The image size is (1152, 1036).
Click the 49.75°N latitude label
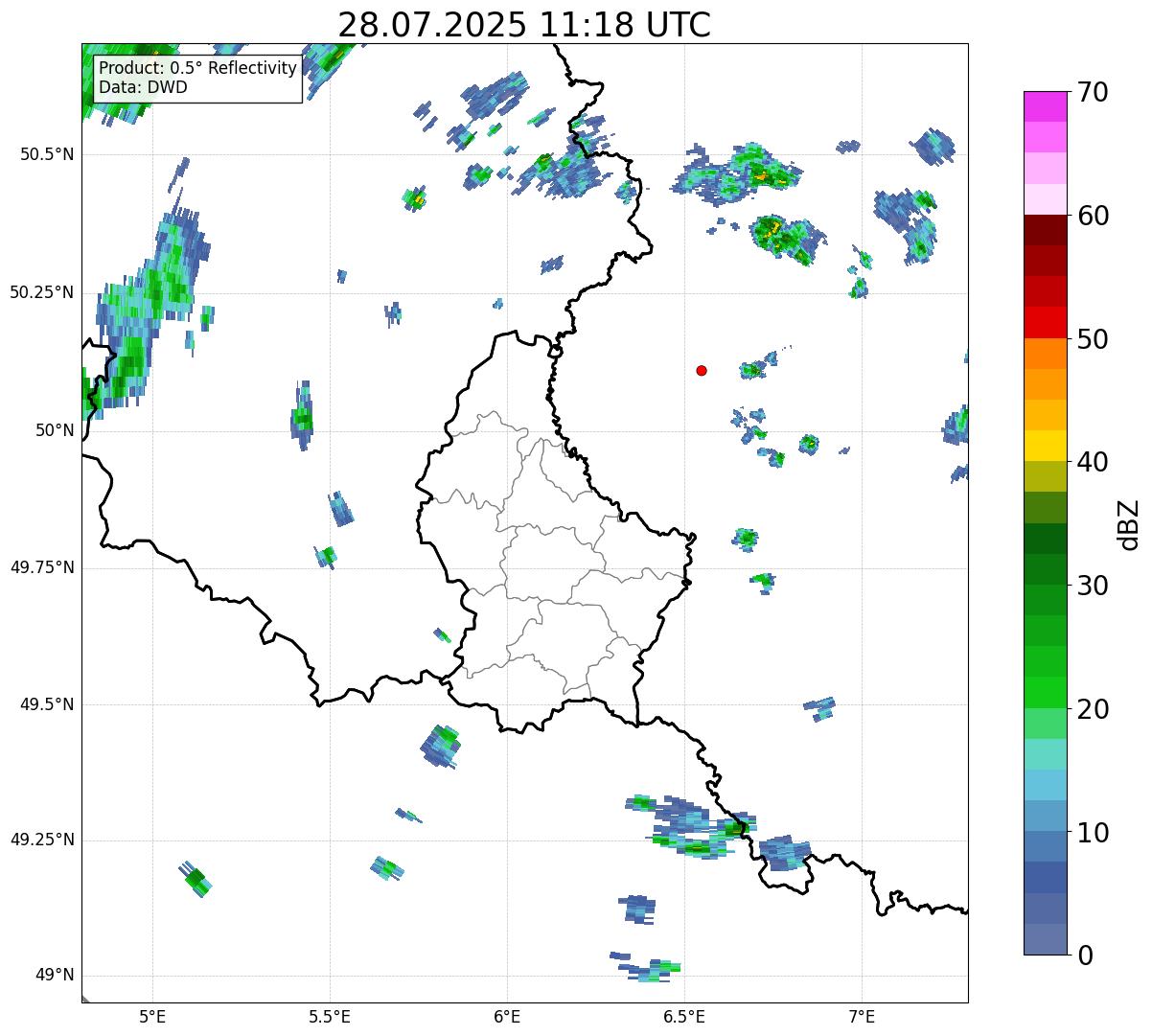tap(42, 567)
